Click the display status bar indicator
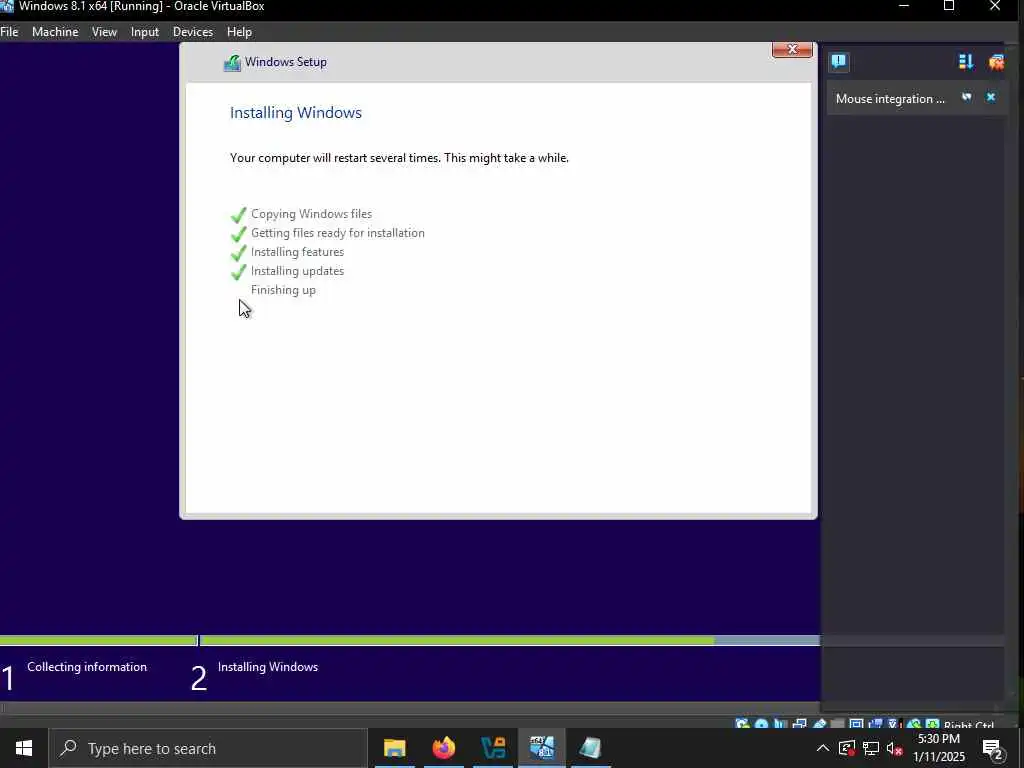Image resolution: width=1024 pixels, height=768 pixels. pos(856,724)
